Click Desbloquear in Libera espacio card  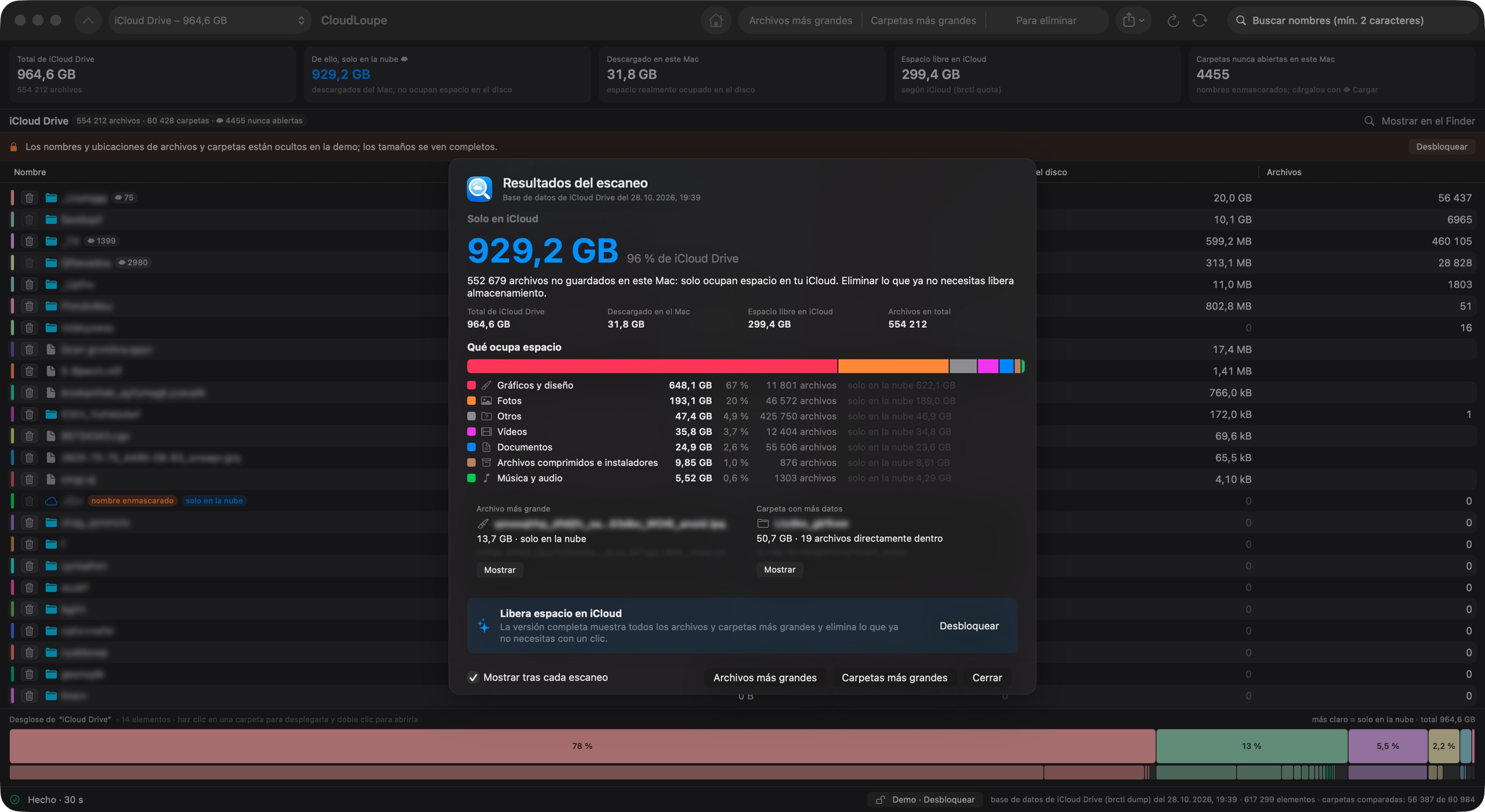[969, 626]
